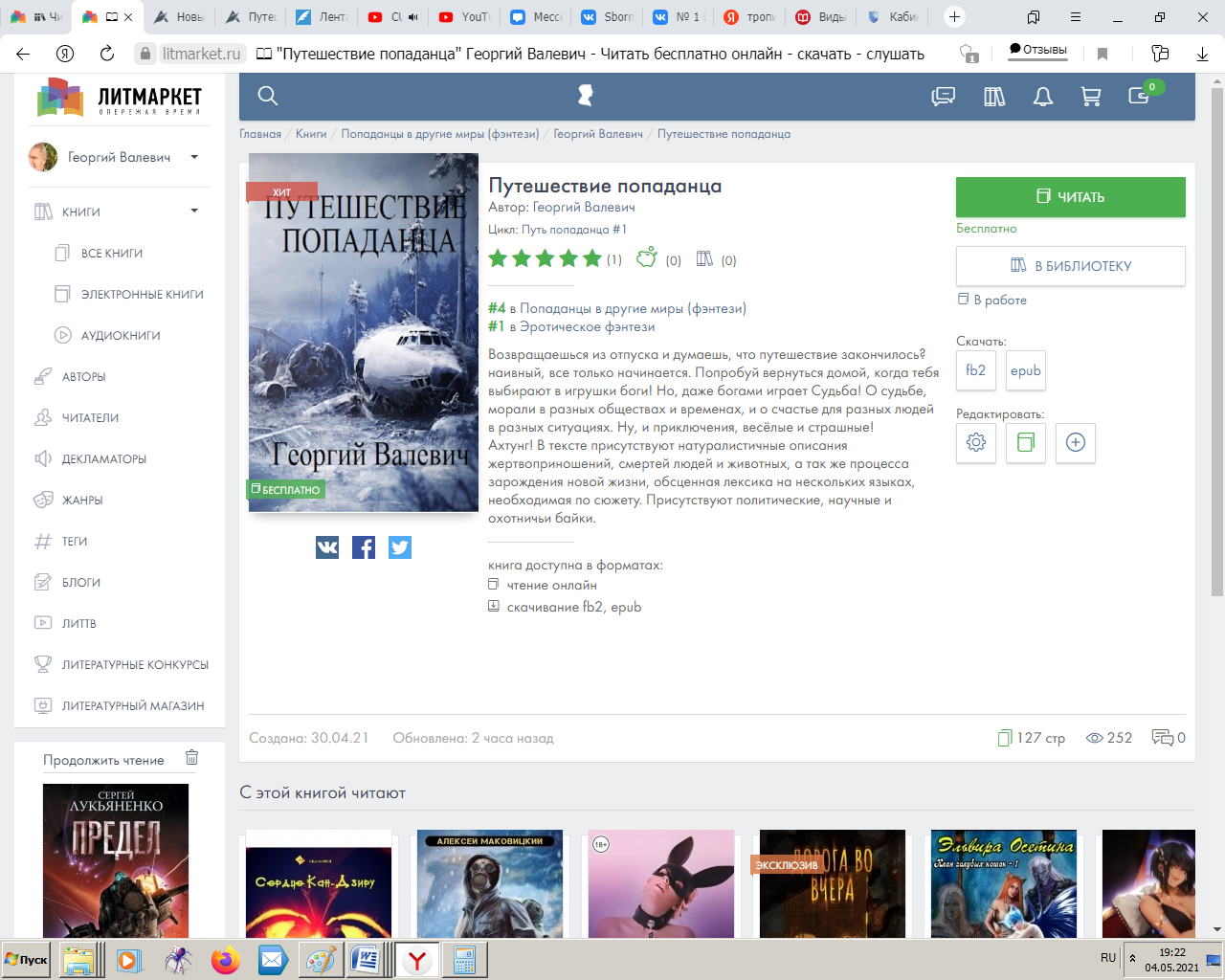Collapse the КНИГИ sidebar section
This screenshot has width=1225, height=980.
pos(194,212)
